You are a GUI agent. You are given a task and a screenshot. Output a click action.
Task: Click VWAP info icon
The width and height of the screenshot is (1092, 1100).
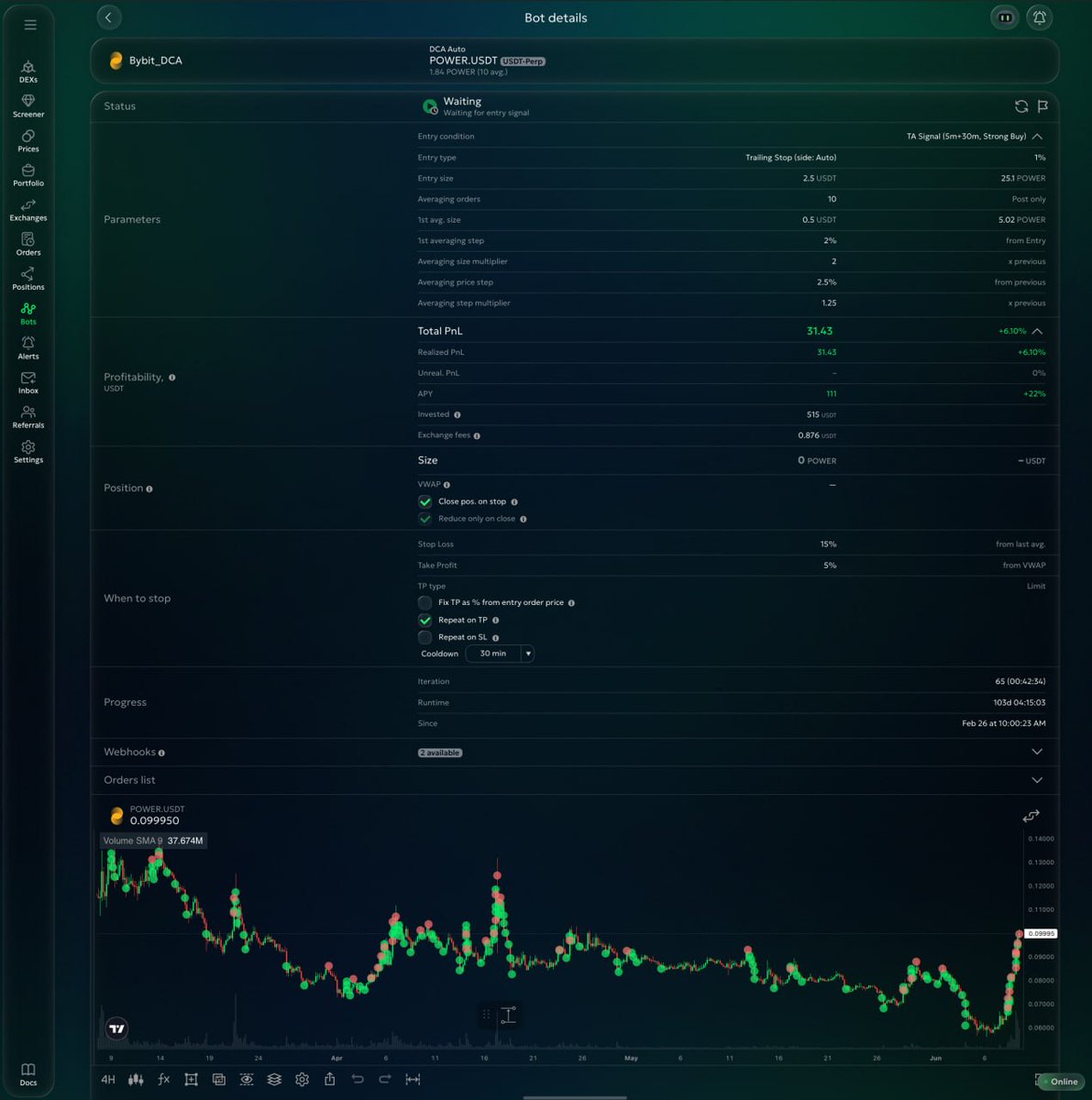[x=447, y=485]
